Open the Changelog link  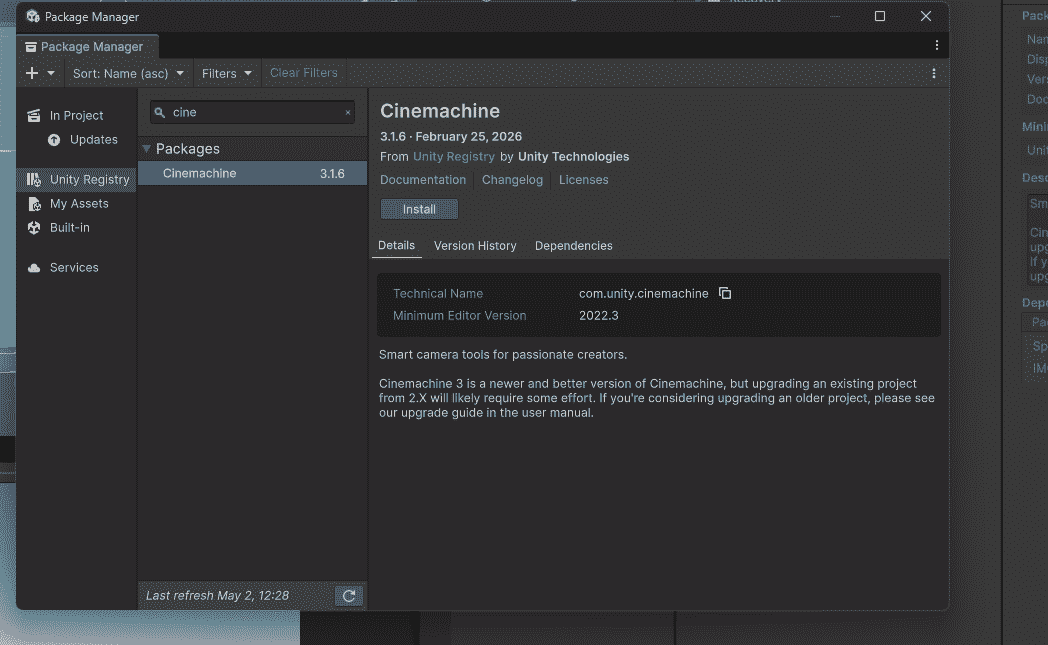tap(512, 180)
